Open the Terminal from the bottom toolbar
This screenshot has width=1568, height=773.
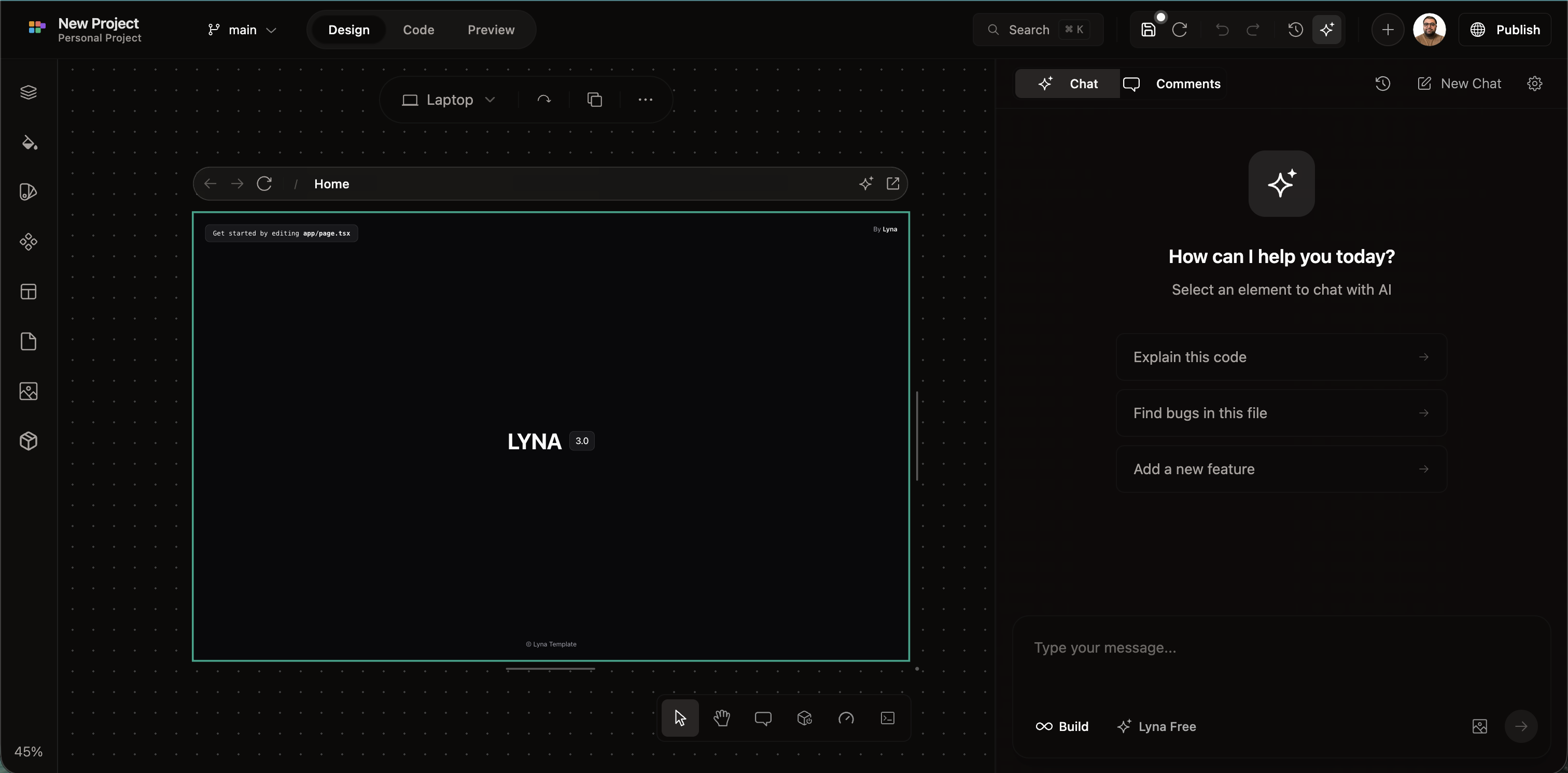(888, 719)
